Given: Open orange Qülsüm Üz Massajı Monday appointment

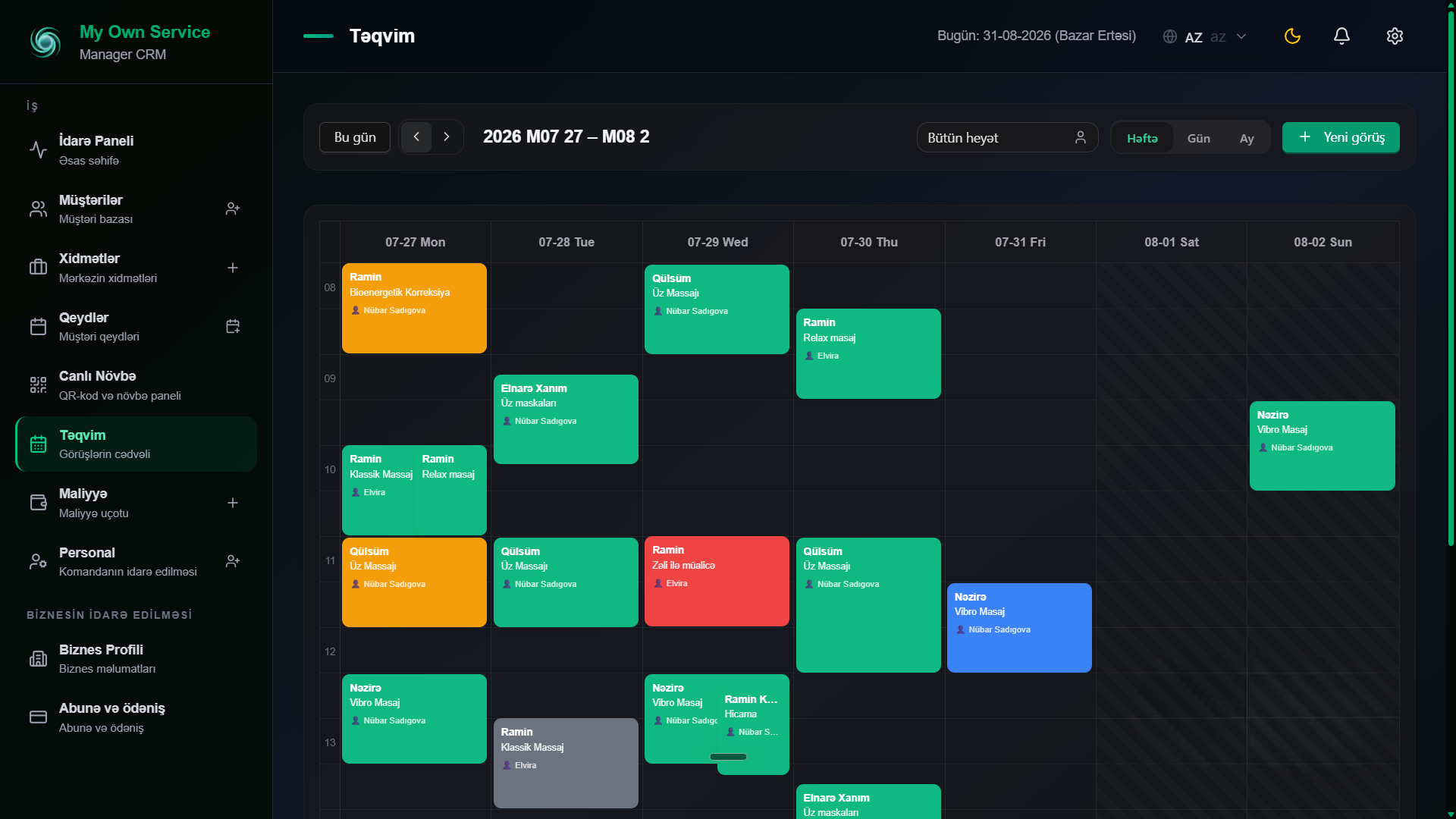Looking at the screenshot, I should click(414, 582).
